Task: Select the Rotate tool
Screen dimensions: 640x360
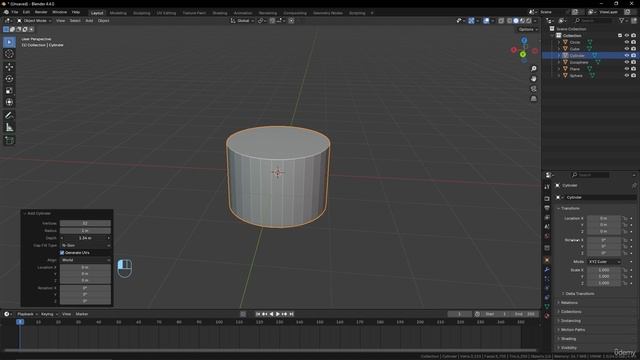Action: 9,78
